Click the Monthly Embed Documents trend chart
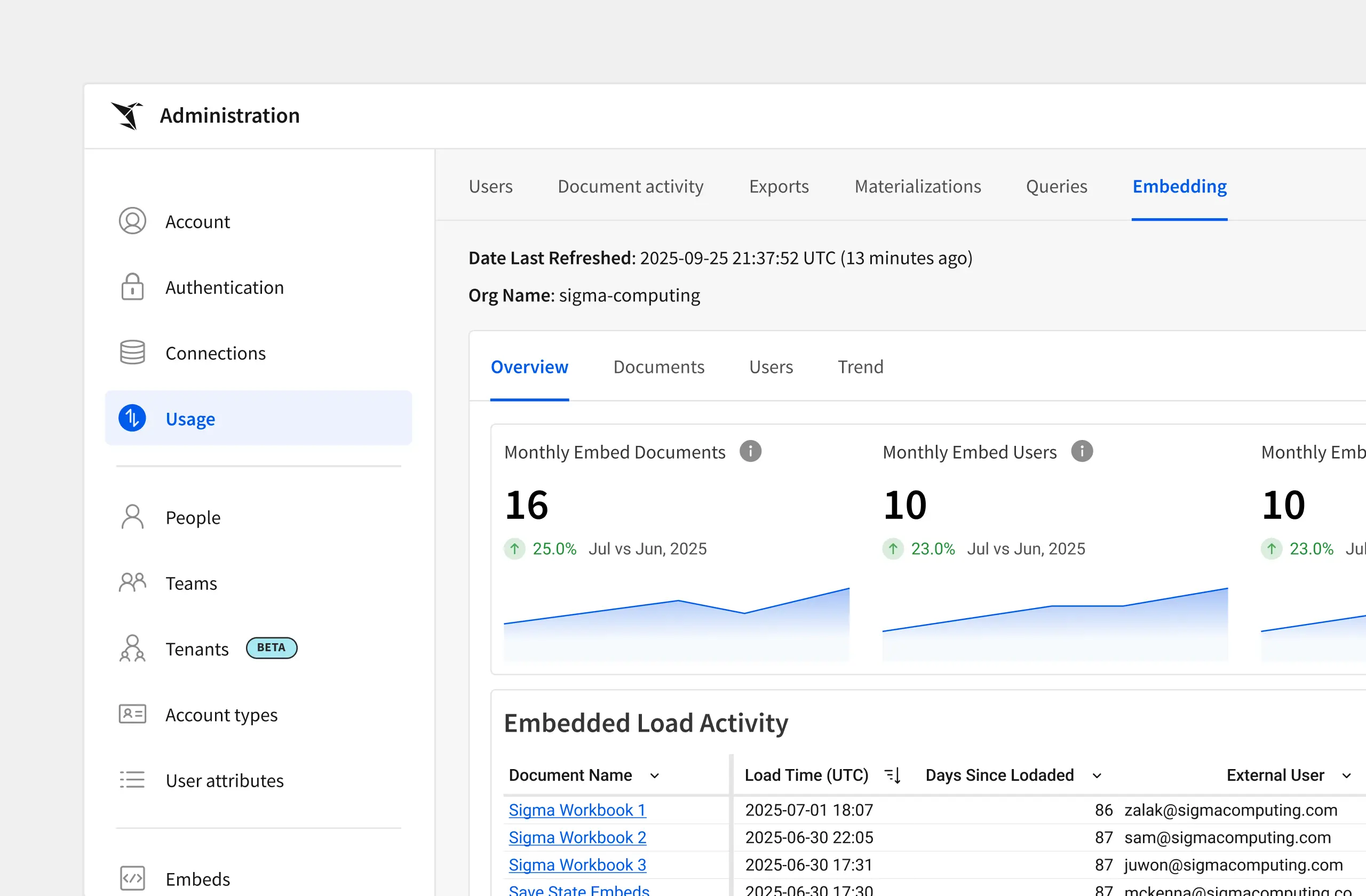1366x896 pixels. click(x=676, y=624)
